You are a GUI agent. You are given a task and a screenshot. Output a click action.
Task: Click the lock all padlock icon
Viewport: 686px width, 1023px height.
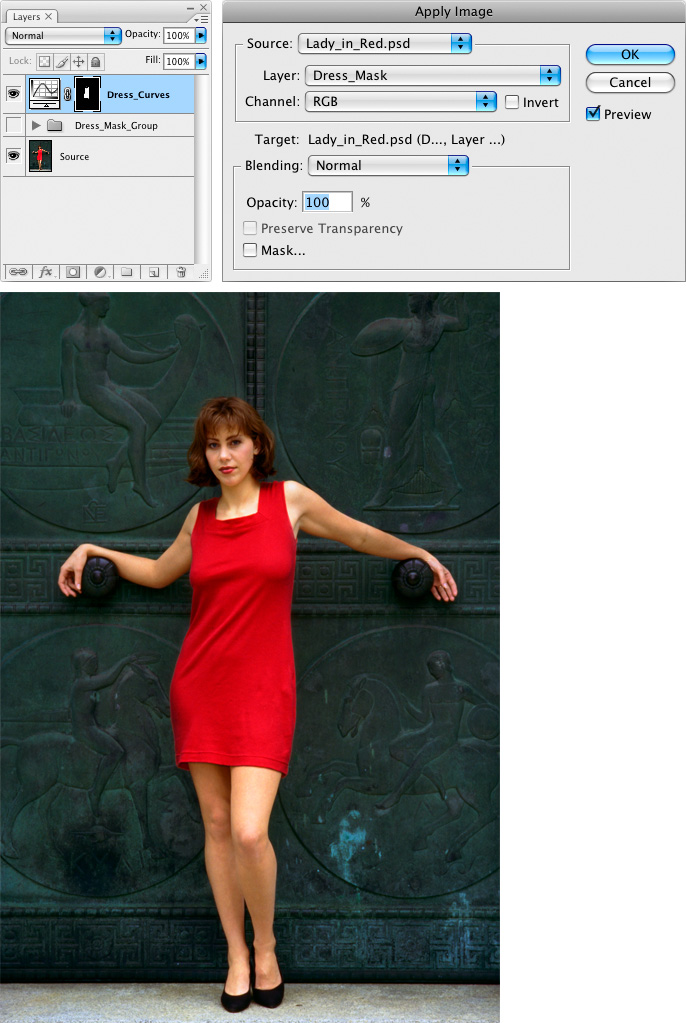96,62
